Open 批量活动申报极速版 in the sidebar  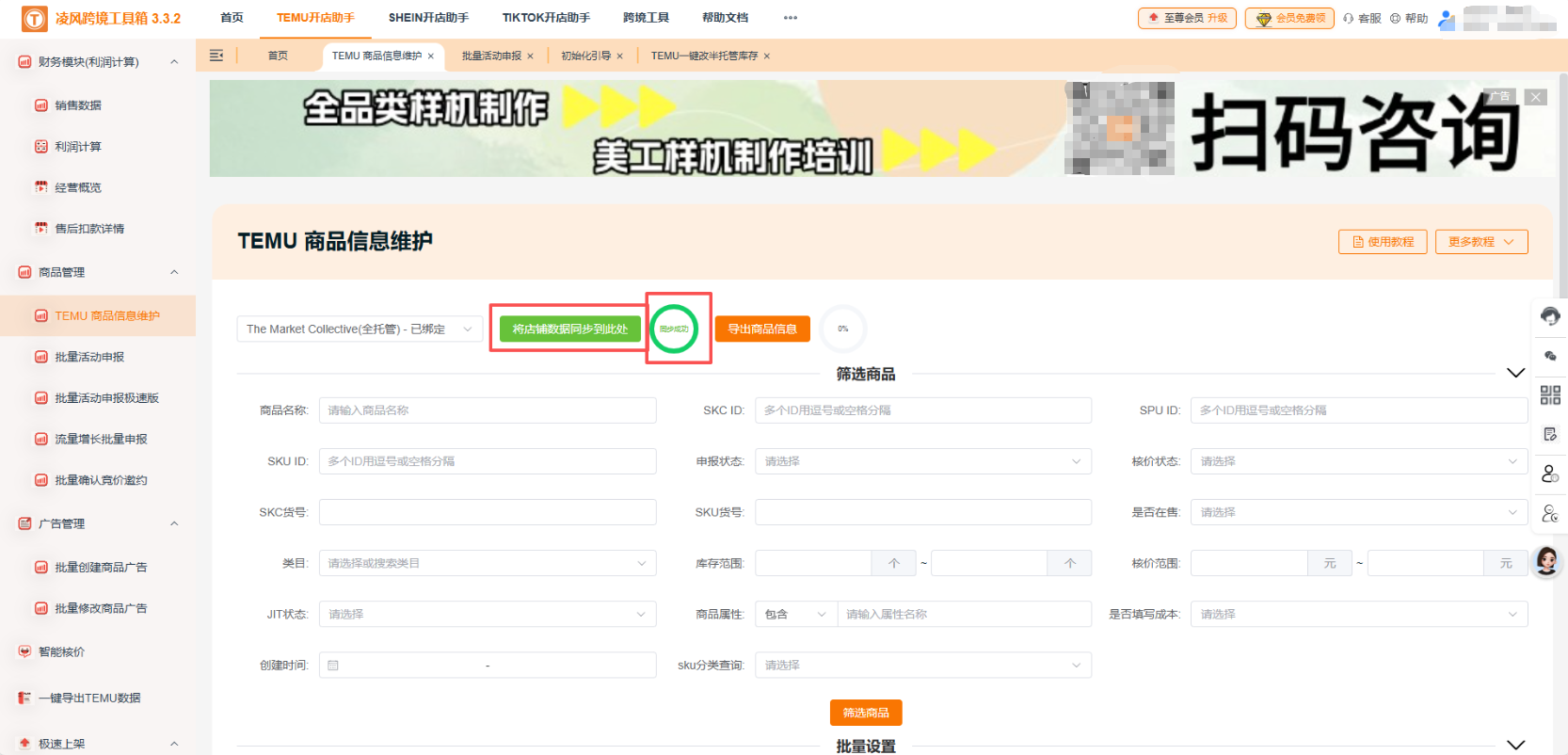point(106,398)
